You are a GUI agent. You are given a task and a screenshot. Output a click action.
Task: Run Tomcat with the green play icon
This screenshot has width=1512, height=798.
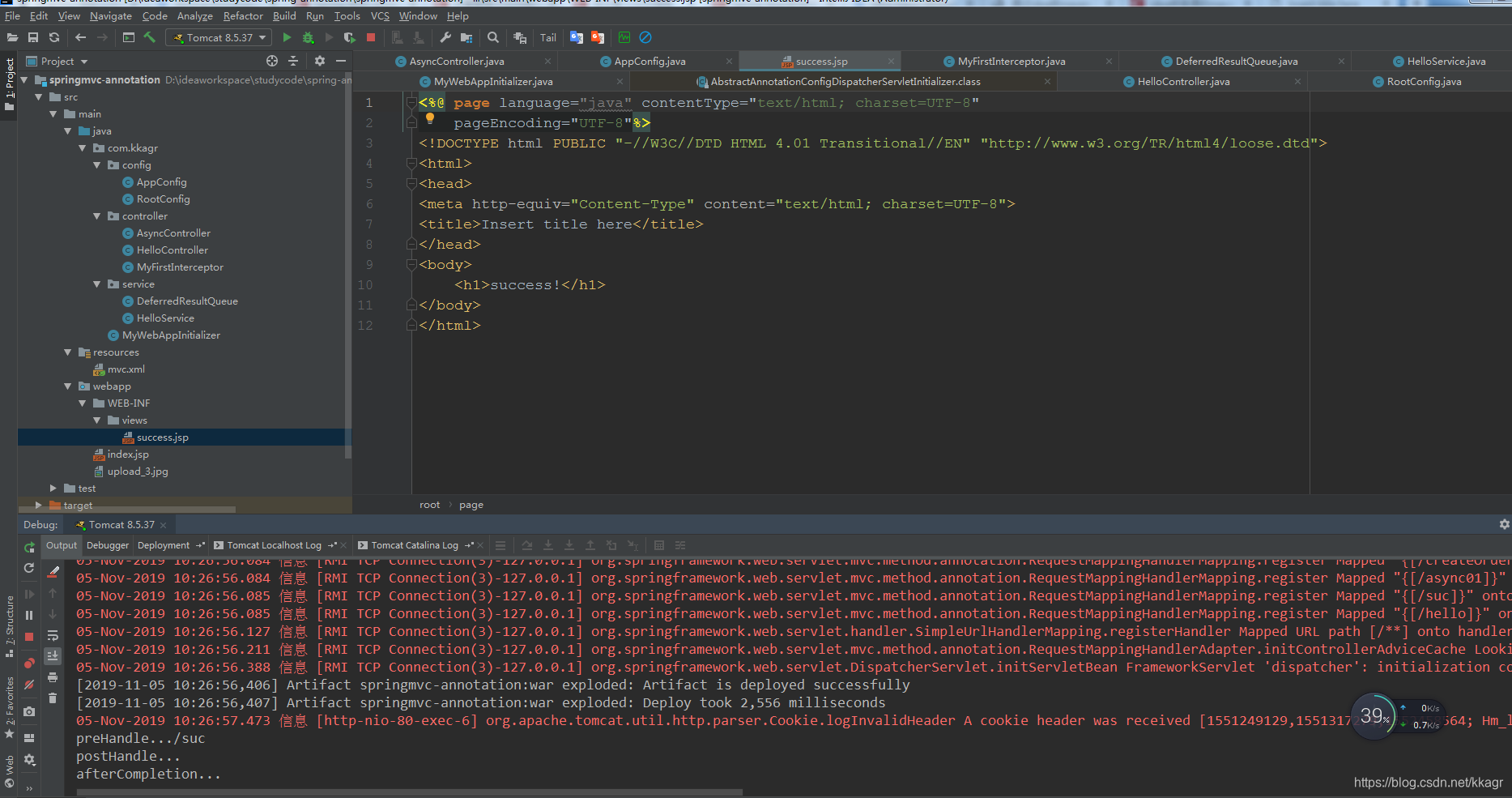click(287, 37)
